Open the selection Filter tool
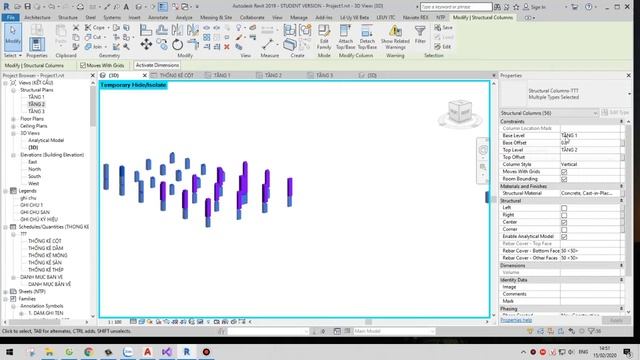This screenshot has height=360, width=640. point(420,34)
